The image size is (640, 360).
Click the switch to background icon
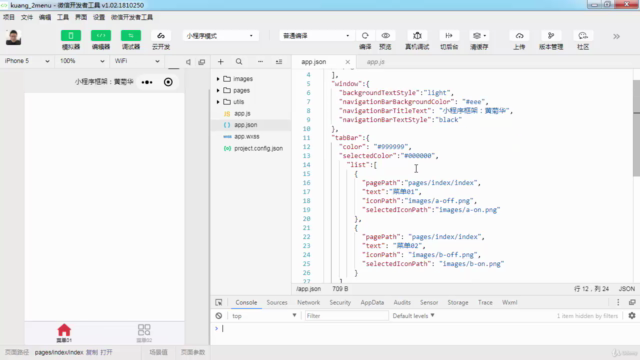click(449, 36)
